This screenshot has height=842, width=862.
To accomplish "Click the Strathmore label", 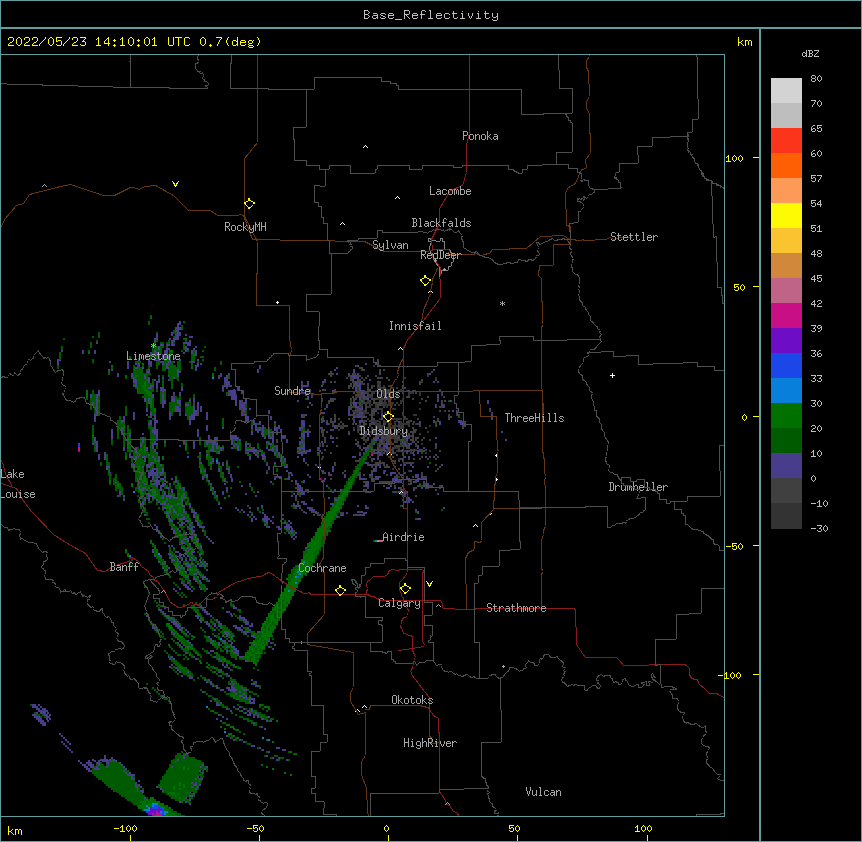I will [516, 608].
